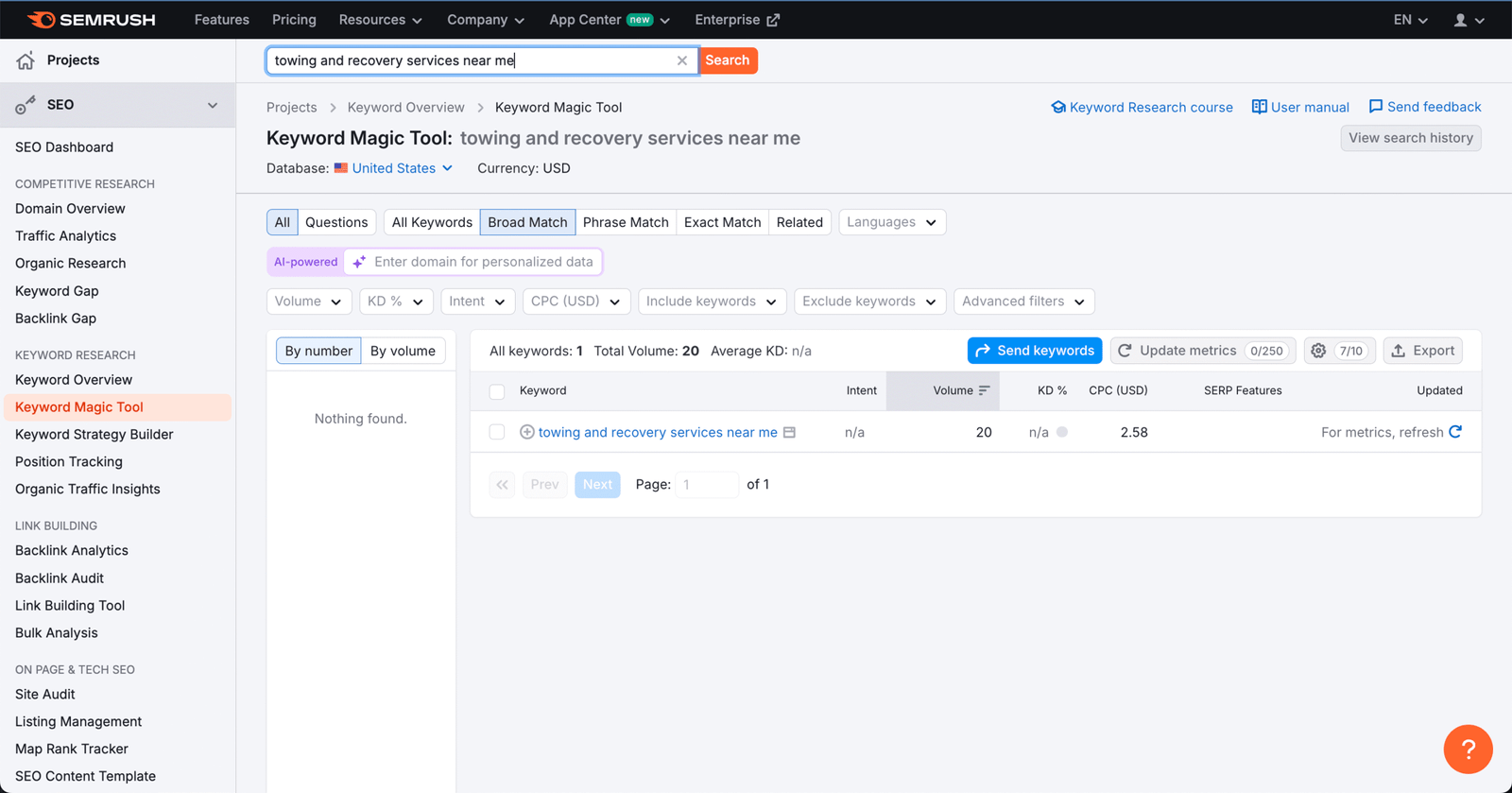Open KD % filter dropdown

coord(396,302)
